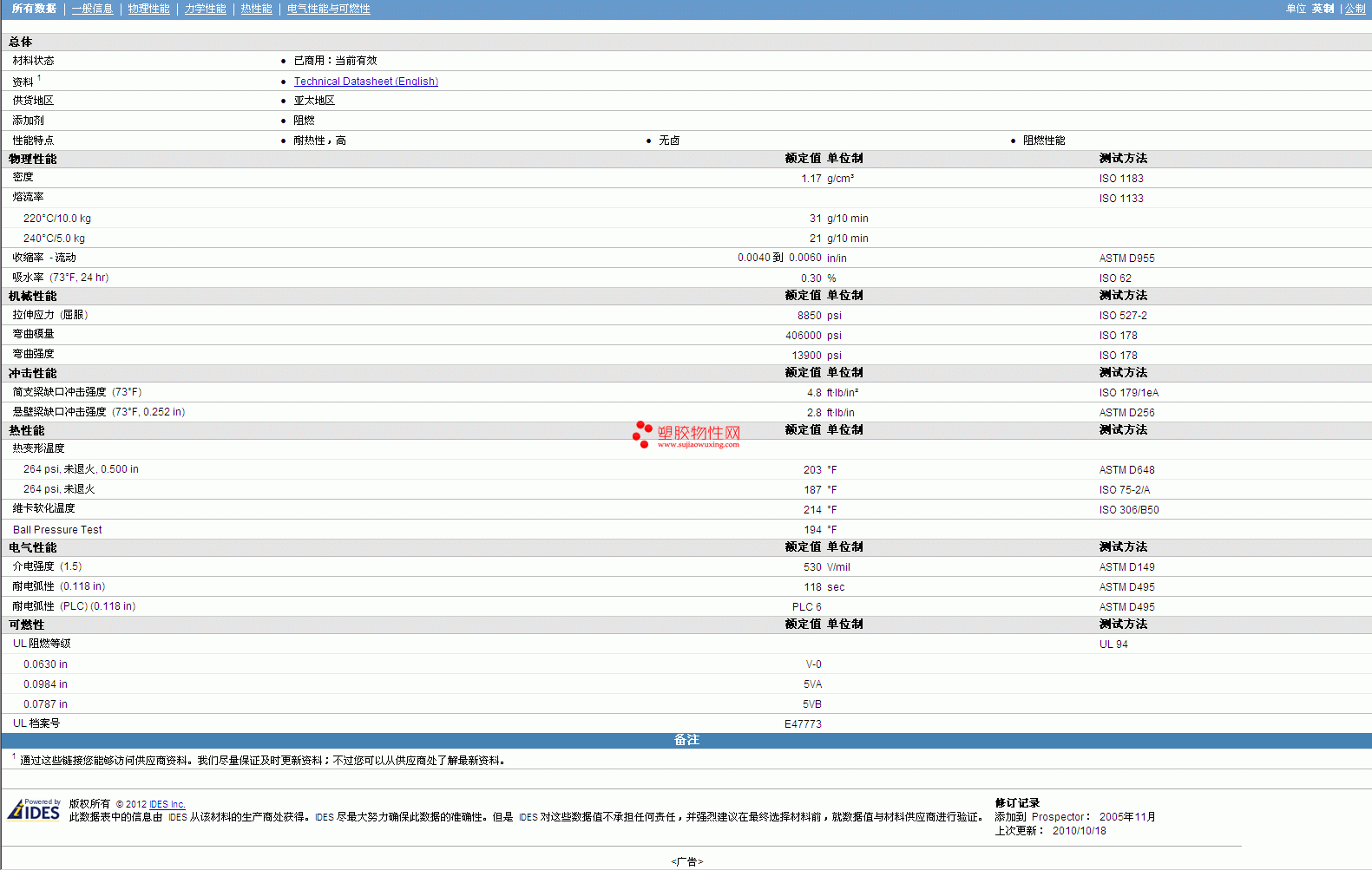
Task: Click the 总体 section header
Action: pos(21,42)
